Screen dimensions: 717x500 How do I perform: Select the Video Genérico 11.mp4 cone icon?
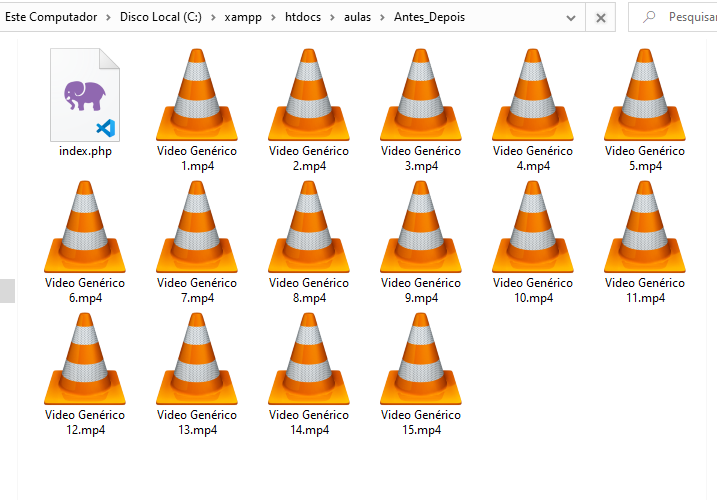pyautogui.click(x=645, y=226)
